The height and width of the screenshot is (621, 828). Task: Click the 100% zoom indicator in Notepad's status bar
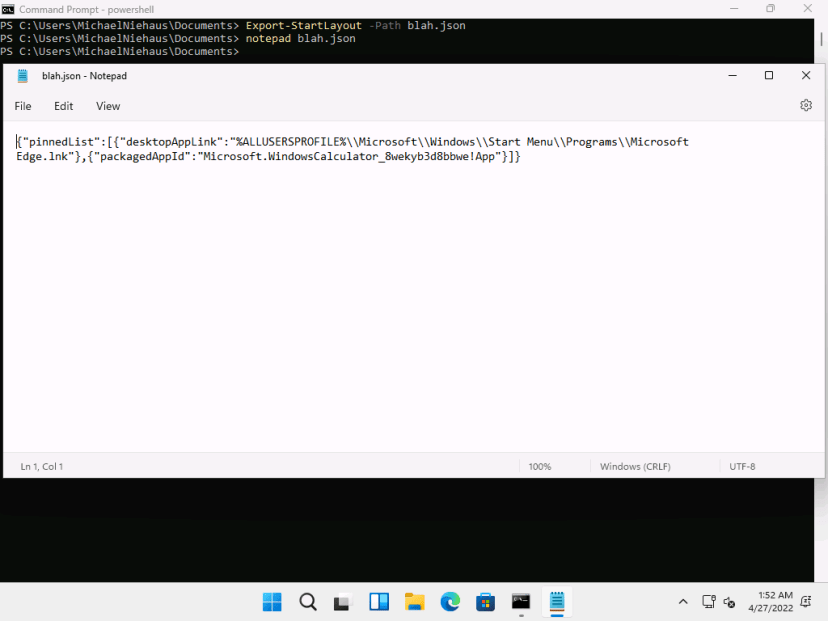click(x=539, y=466)
